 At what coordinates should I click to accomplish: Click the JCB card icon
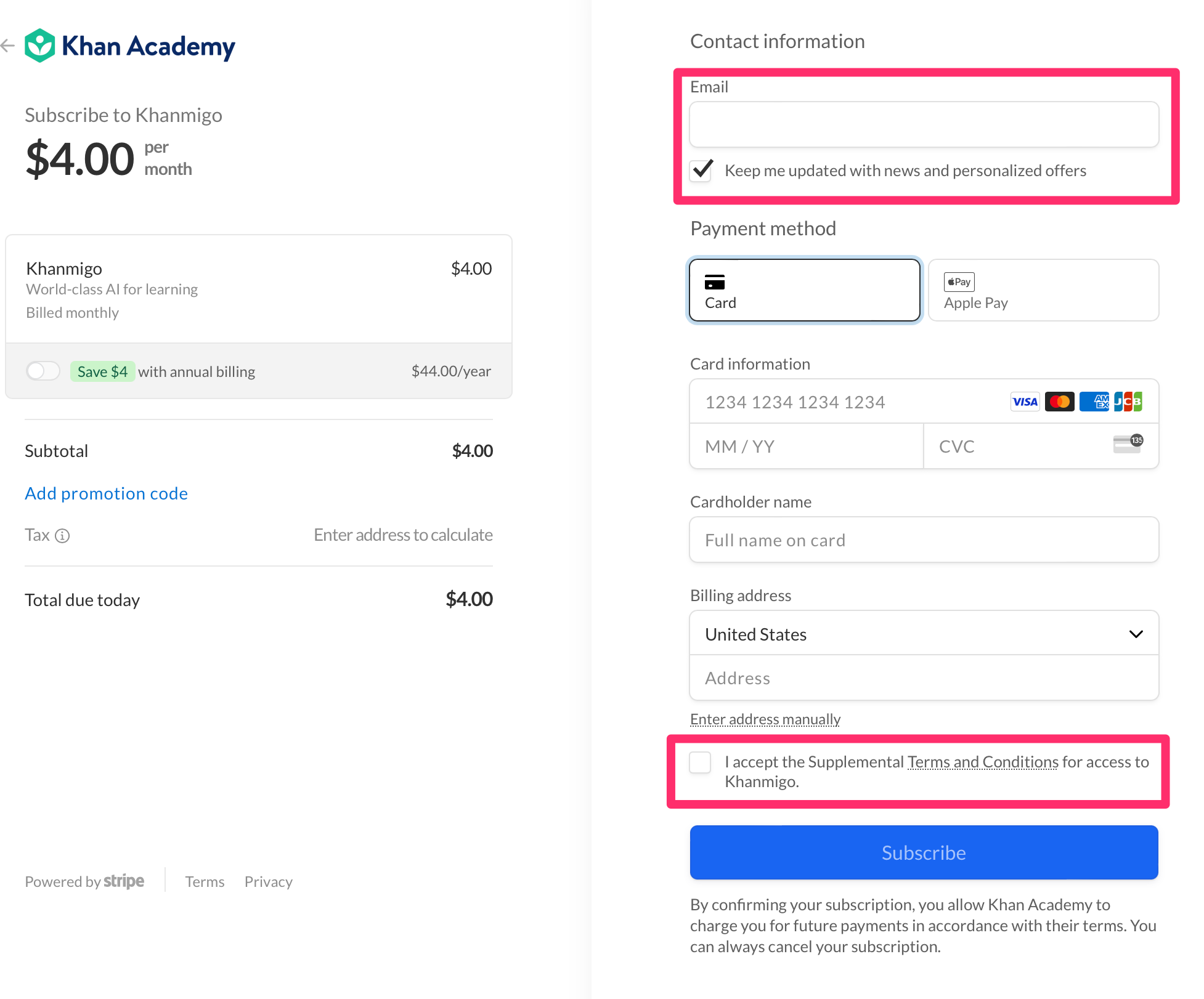click(x=1128, y=401)
